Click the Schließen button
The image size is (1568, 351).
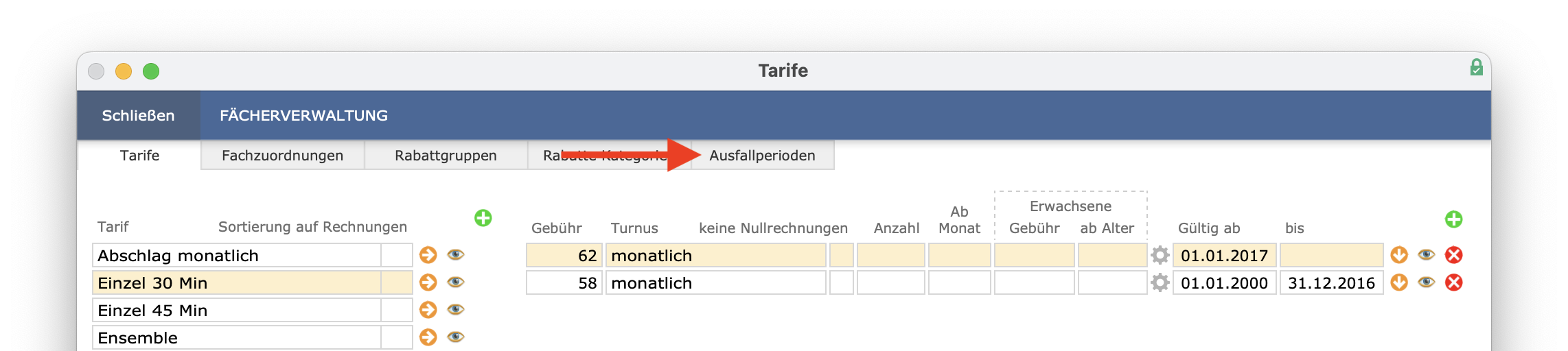click(139, 115)
